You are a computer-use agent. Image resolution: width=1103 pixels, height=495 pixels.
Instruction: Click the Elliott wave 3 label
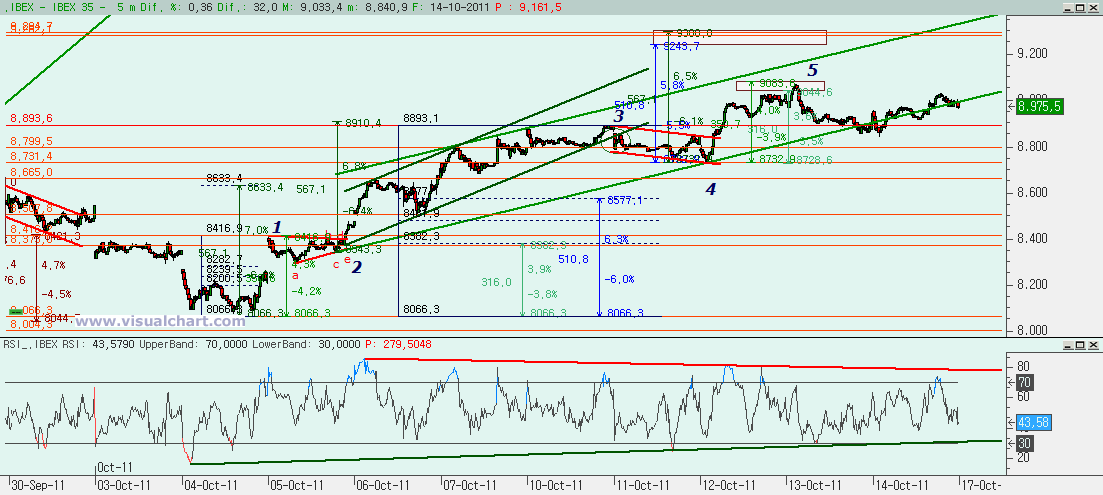point(618,116)
